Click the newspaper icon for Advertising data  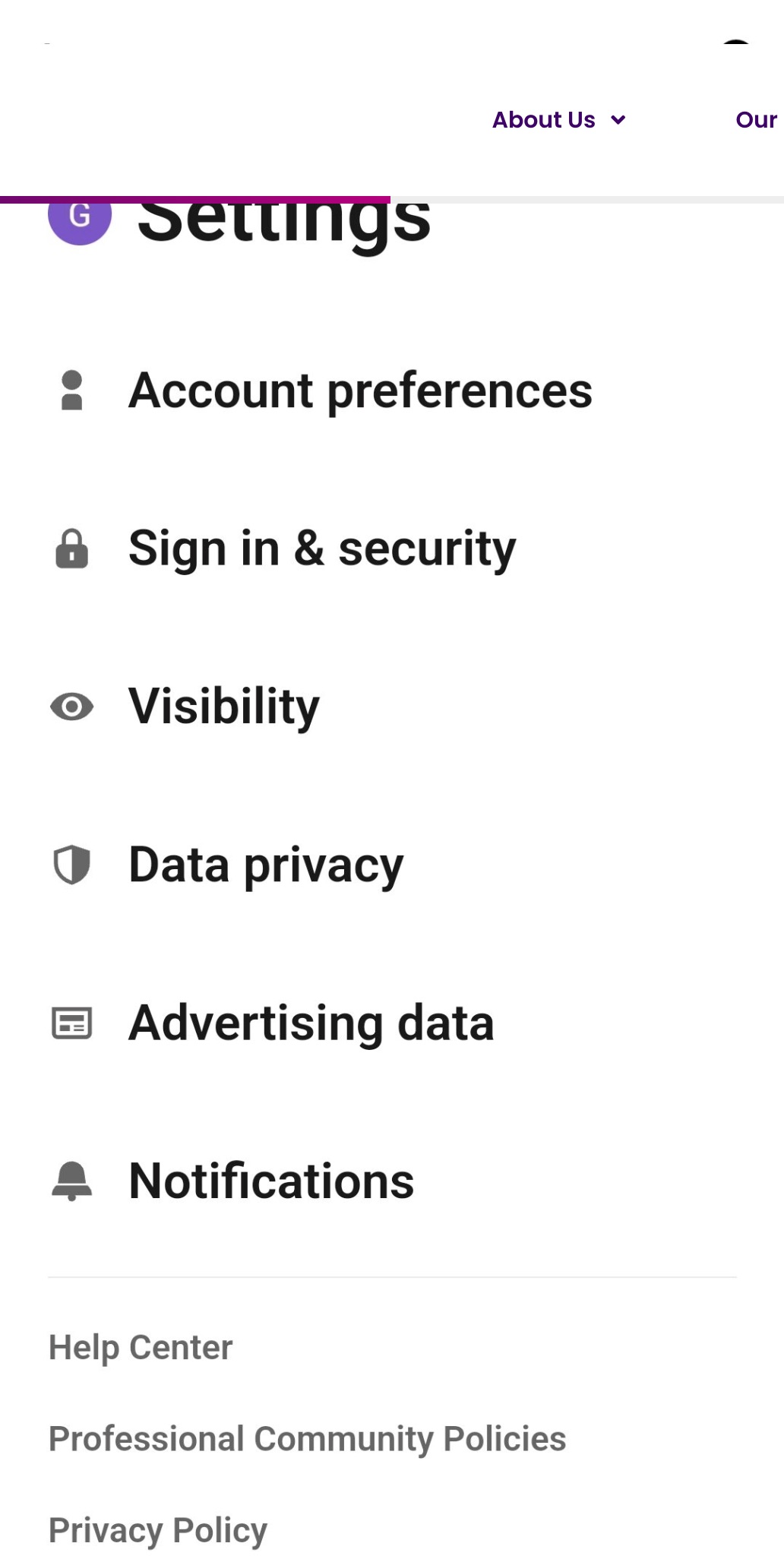click(x=71, y=1023)
